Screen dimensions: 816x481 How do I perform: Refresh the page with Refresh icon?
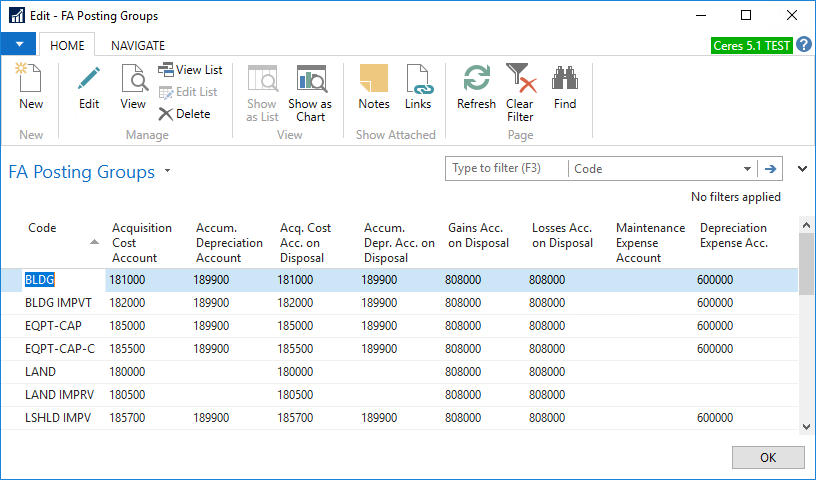476,80
